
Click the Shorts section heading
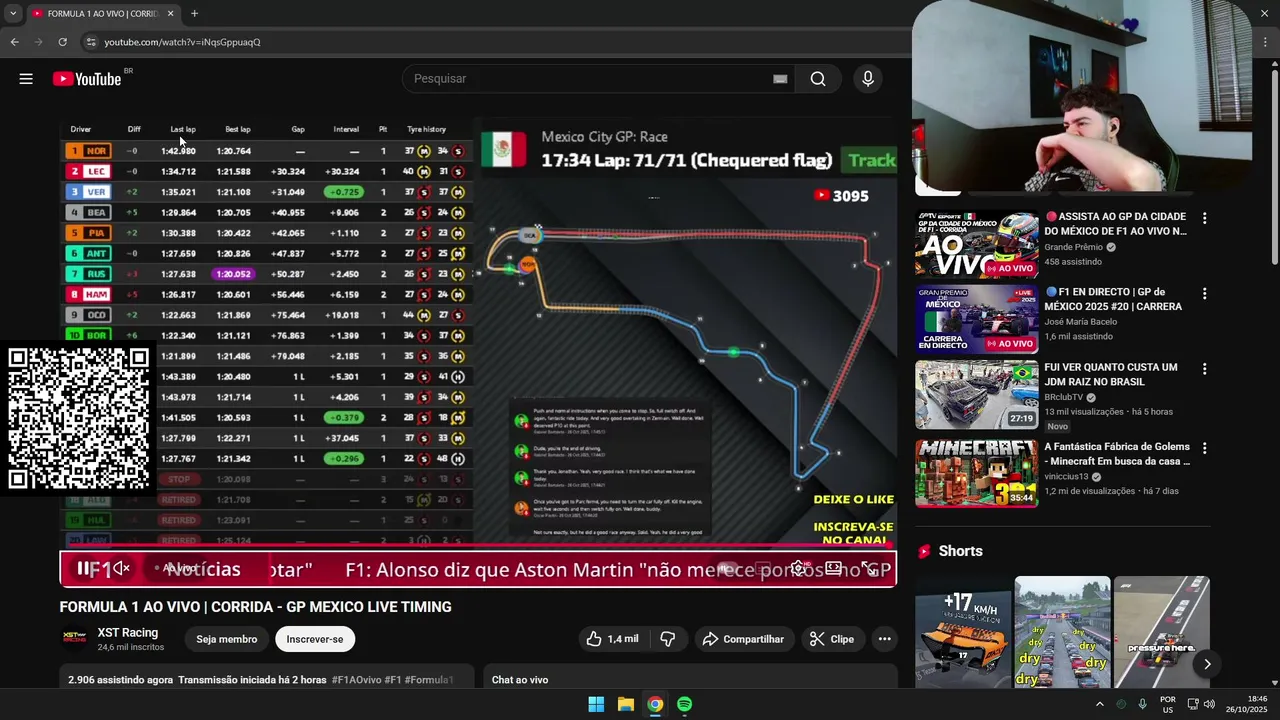click(x=960, y=551)
